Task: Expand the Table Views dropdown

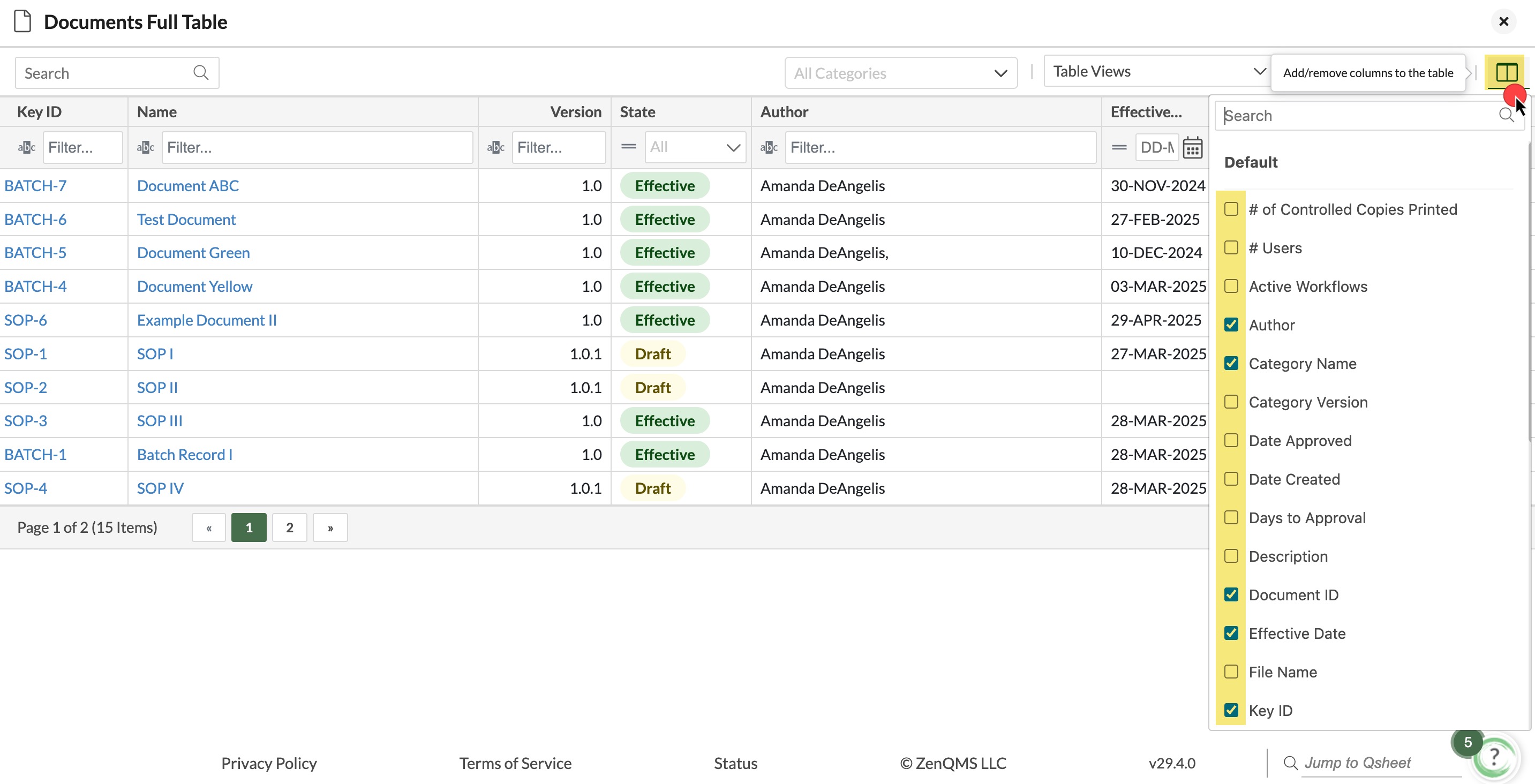Action: pyautogui.click(x=1158, y=71)
